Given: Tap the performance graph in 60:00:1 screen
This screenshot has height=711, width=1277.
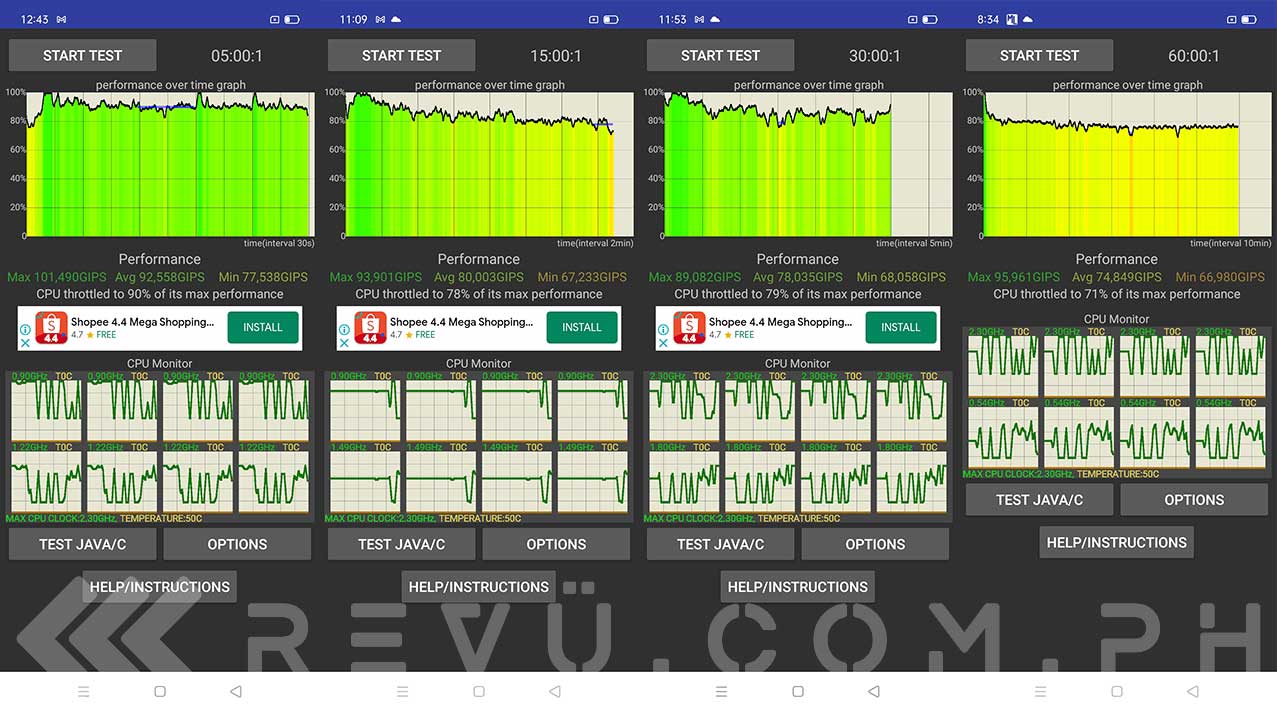Looking at the screenshot, I should [x=1127, y=164].
